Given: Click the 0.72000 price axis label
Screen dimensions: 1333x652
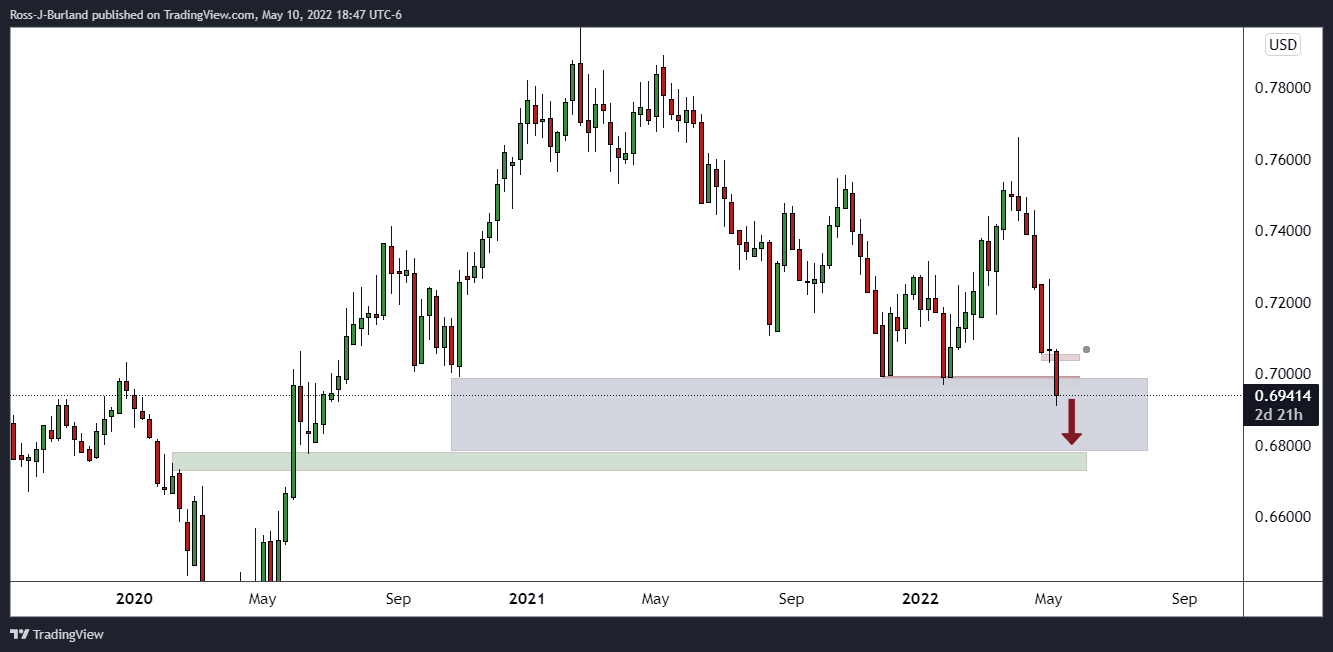Looking at the screenshot, I should (x=1284, y=302).
